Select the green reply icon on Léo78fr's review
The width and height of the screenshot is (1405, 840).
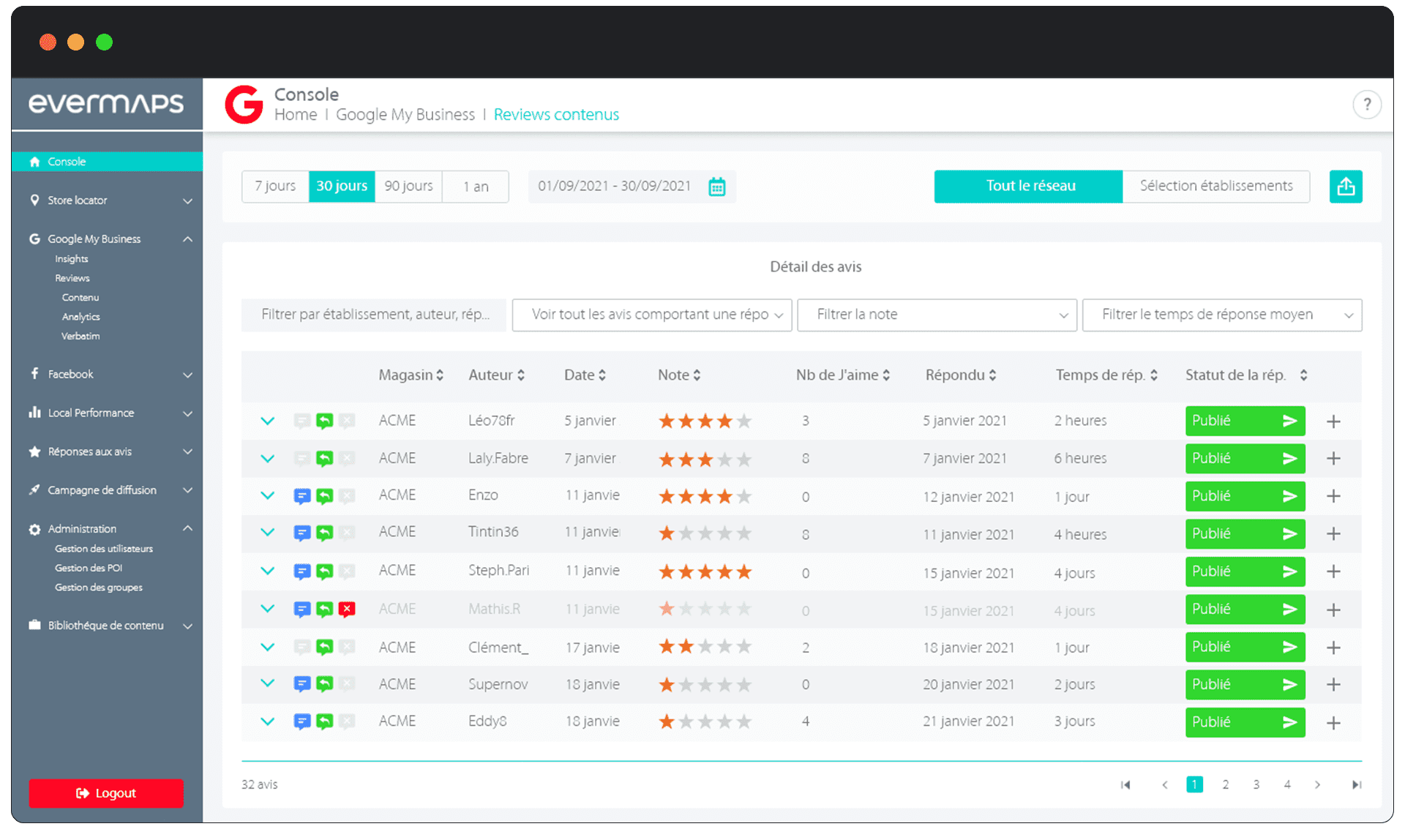tap(325, 421)
